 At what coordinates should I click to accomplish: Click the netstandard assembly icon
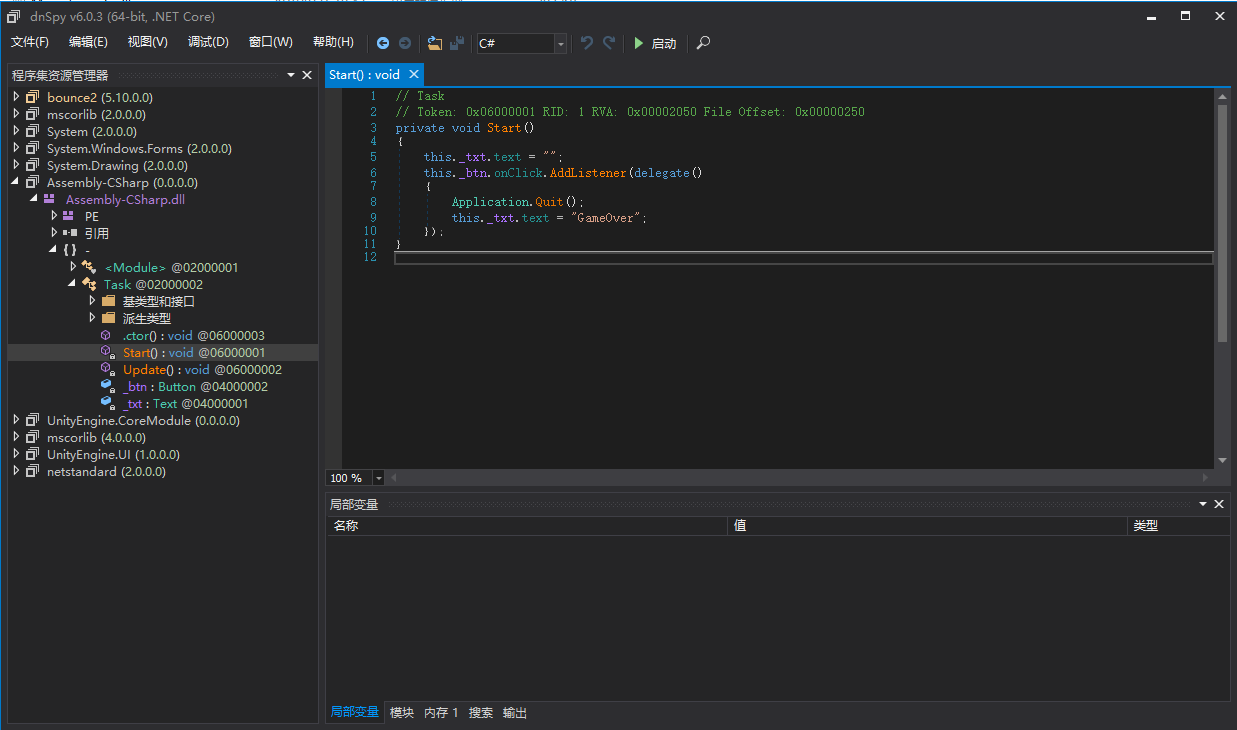point(33,471)
